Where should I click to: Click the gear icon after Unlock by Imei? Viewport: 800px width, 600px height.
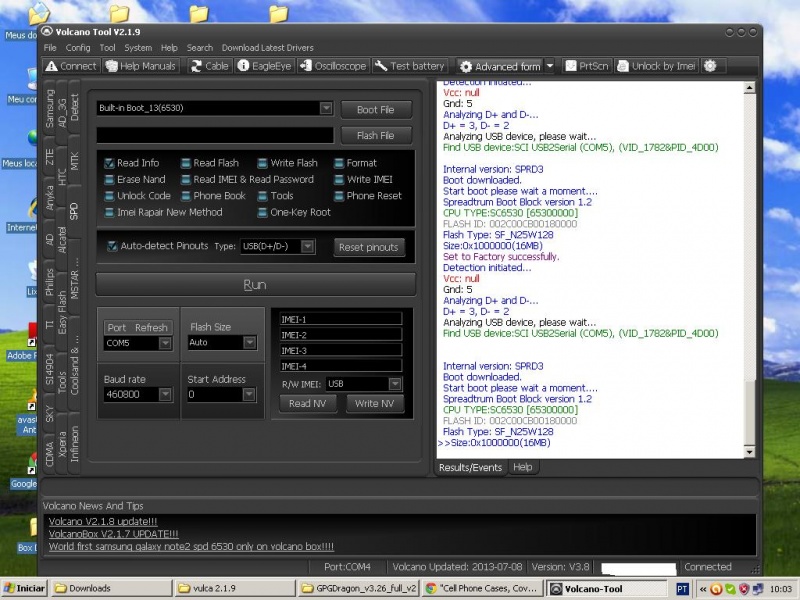pos(710,66)
